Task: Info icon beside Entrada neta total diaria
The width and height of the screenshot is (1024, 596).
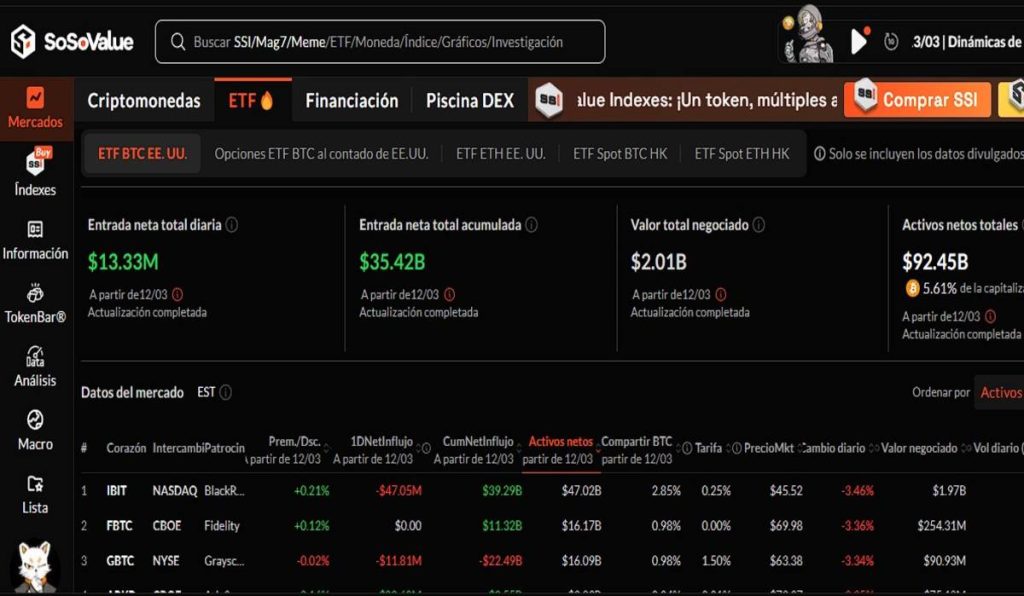Action: pyautogui.click(x=232, y=225)
